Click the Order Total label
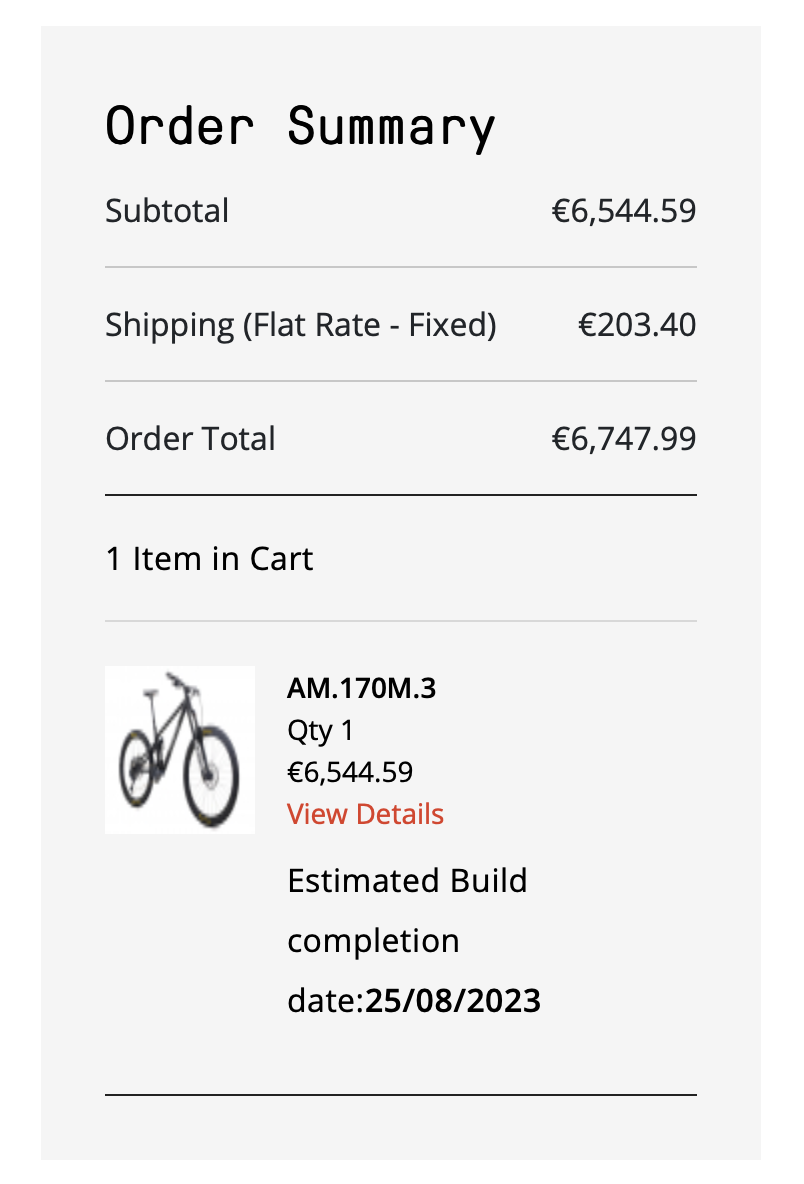Viewport: 804px width, 1184px height. click(x=190, y=439)
